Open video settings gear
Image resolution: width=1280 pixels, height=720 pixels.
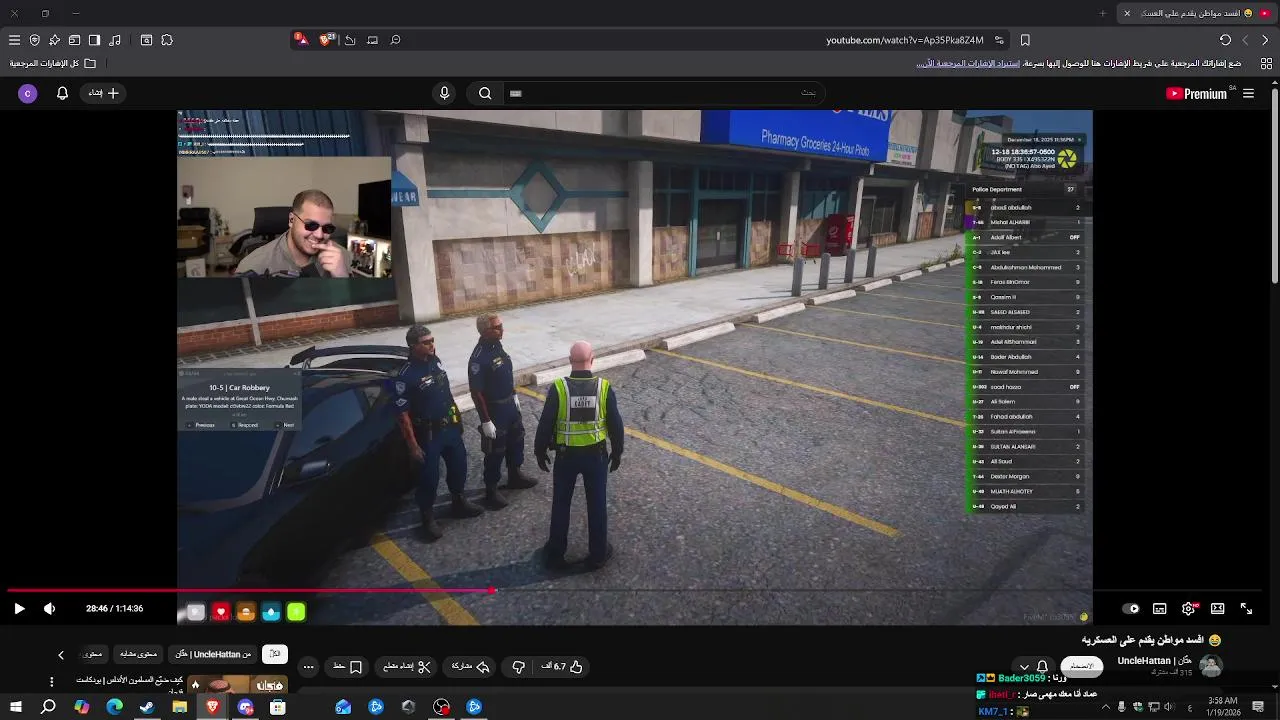pos(1188,608)
